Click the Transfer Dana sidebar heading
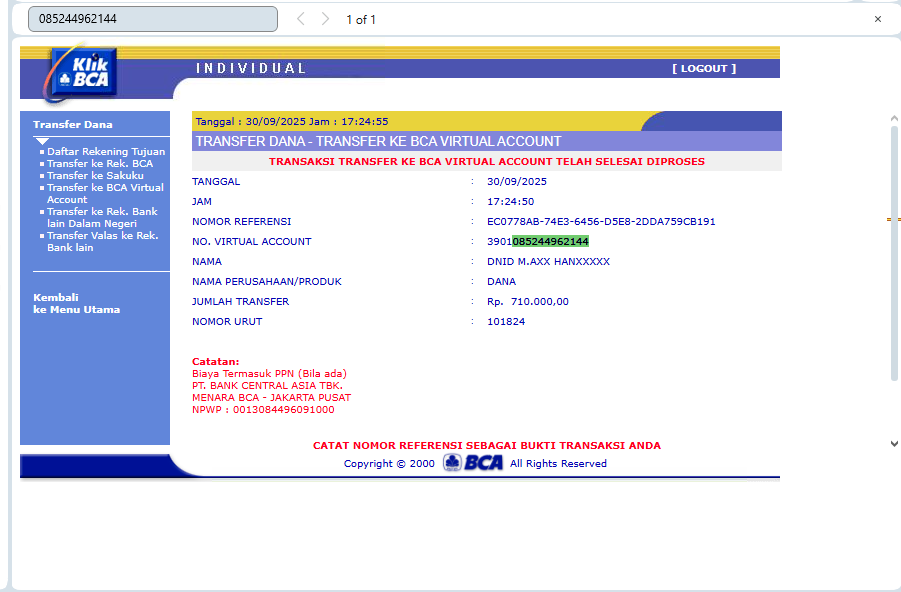This screenshot has height=592, width=901. tap(72, 125)
